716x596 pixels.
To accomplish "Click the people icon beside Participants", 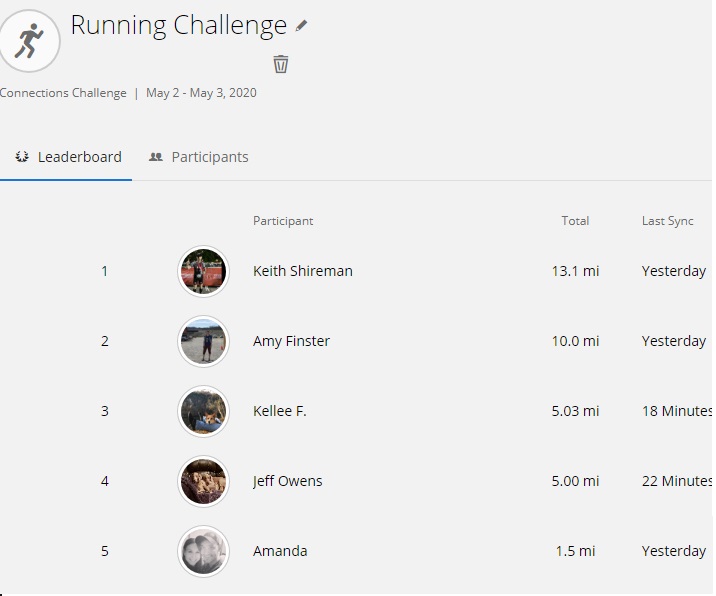I will point(156,157).
